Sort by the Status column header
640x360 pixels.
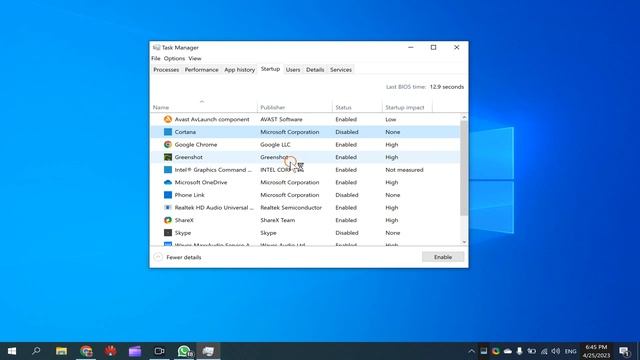pos(357,107)
